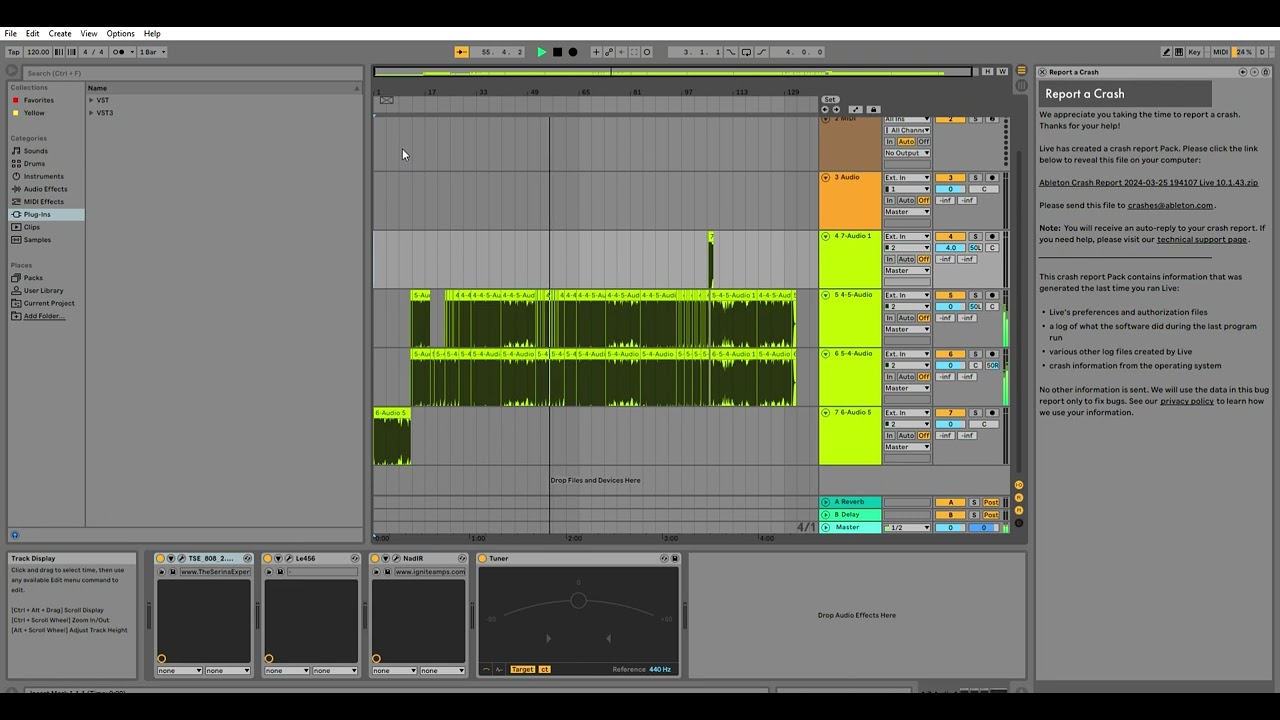1280x720 pixels.
Task: Click the Tap tempo button
Action: [x=13, y=52]
